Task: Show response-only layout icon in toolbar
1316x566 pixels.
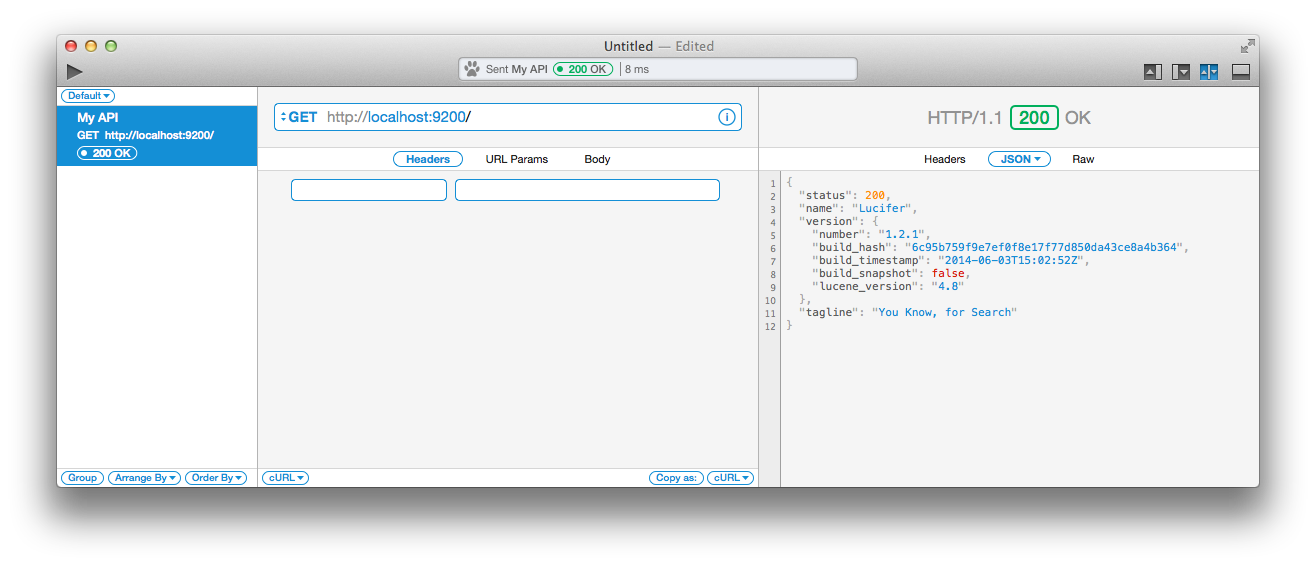Action: pos(1181,72)
